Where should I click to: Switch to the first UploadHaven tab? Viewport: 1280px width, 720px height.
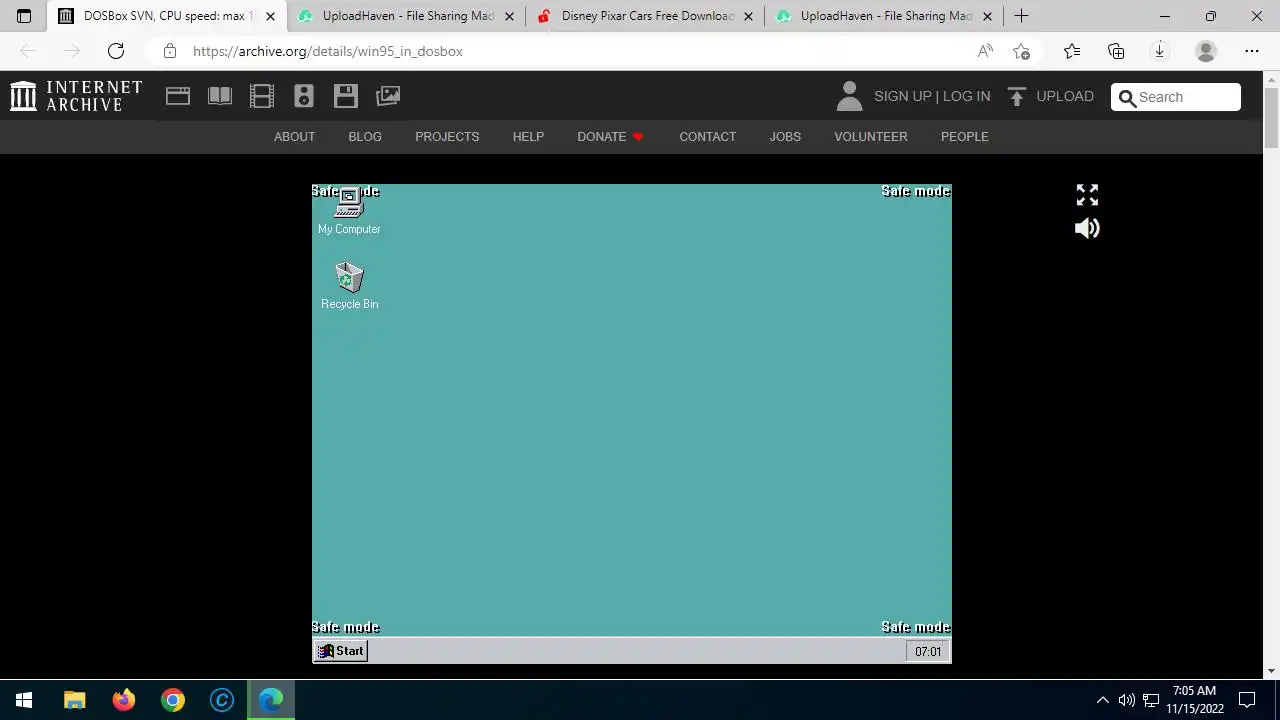(407, 16)
